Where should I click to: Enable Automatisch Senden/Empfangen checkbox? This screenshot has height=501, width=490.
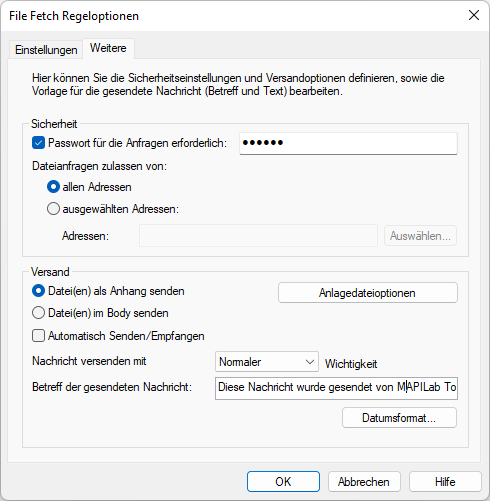[38, 336]
